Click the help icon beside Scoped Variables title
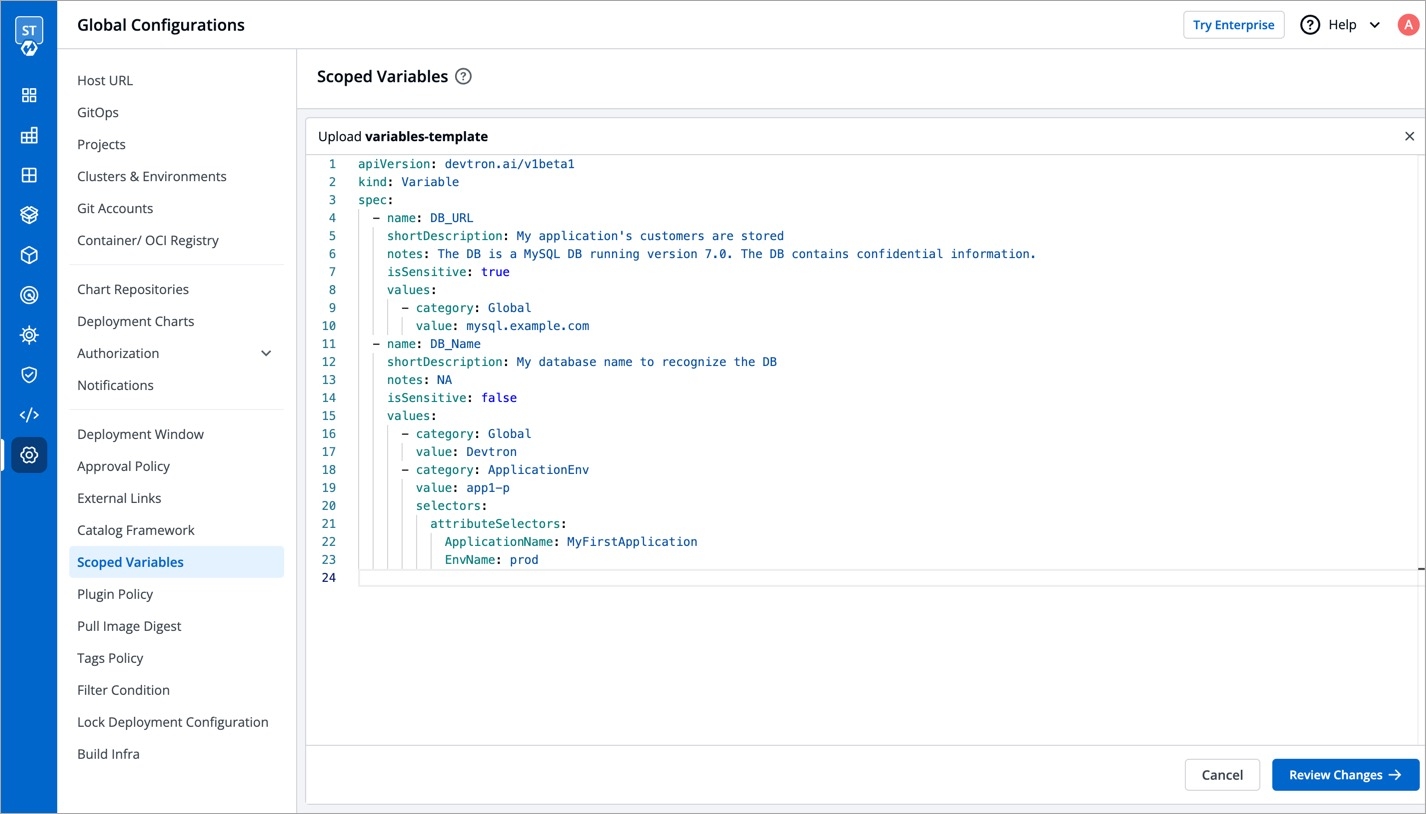The height and width of the screenshot is (814, 1426). tap(463, 77)
